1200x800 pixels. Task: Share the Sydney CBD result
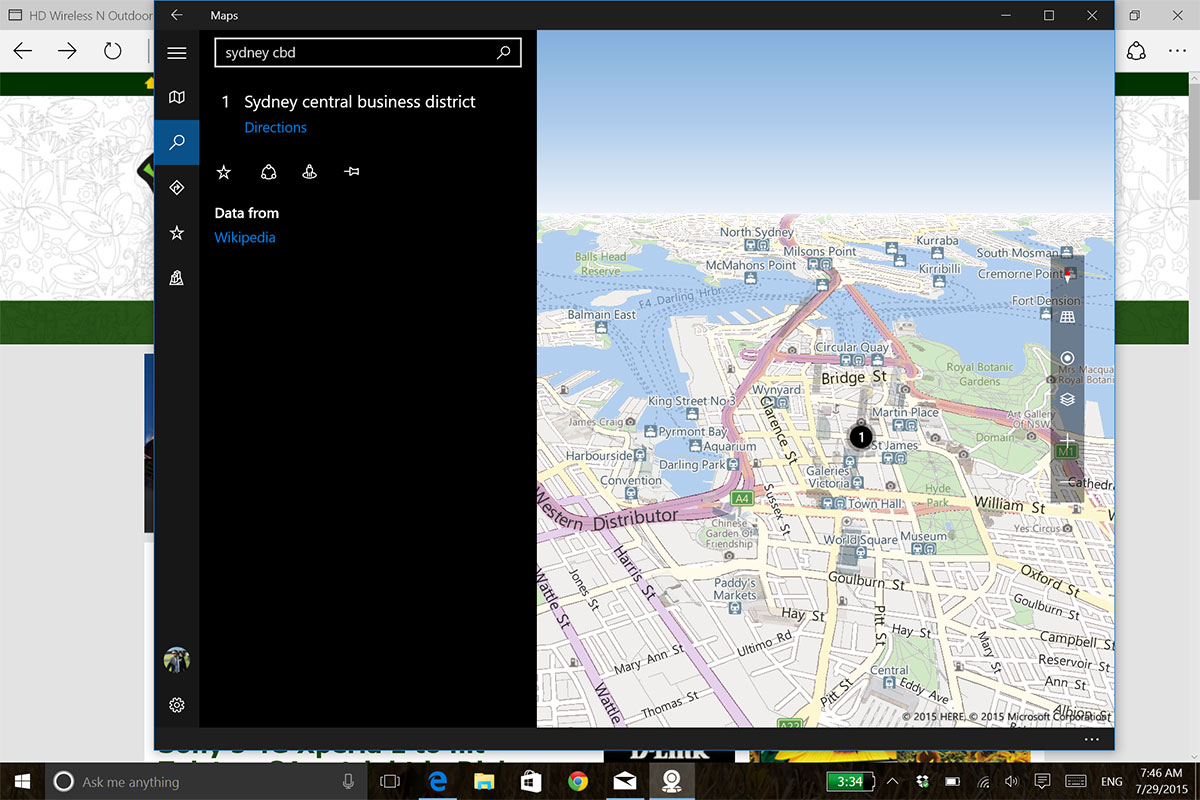pos(268,172)
